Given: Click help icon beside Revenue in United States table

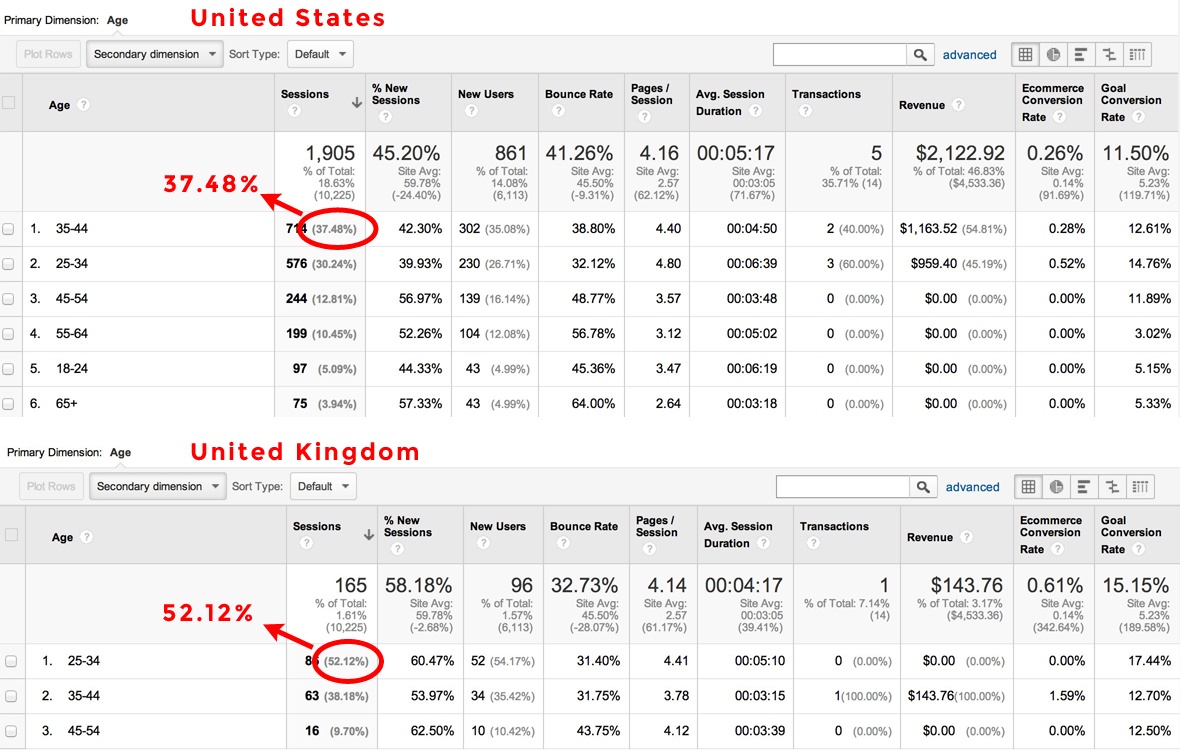Looking at the screenshot, I should 958,105.
